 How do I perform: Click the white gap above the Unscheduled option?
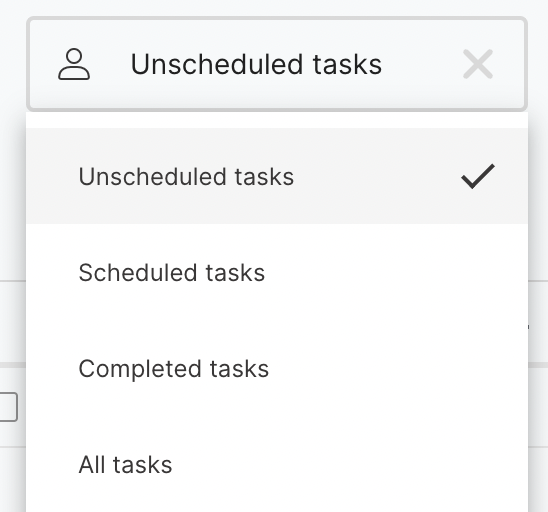277,120
